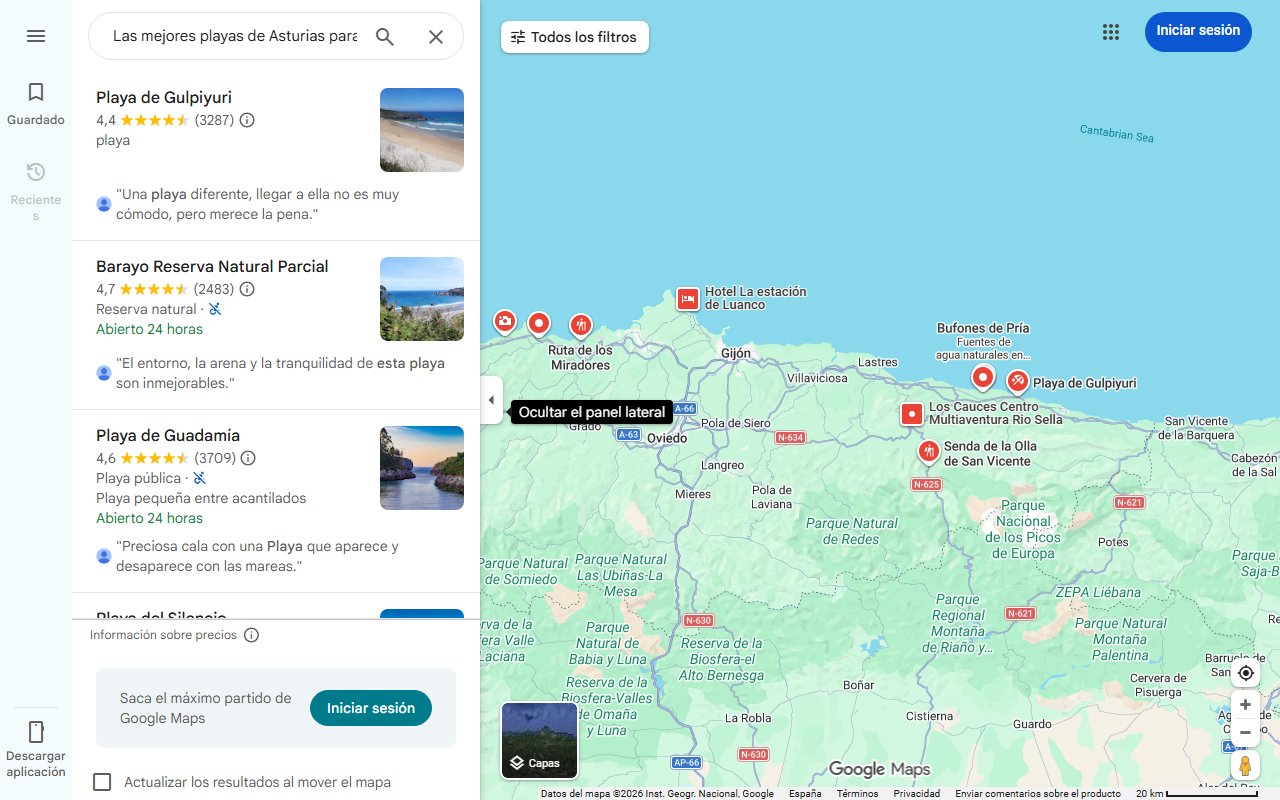This screenshot has width=1280, height=800.
Task: Zoom in using the plus control
Action: pos(1245,704)
